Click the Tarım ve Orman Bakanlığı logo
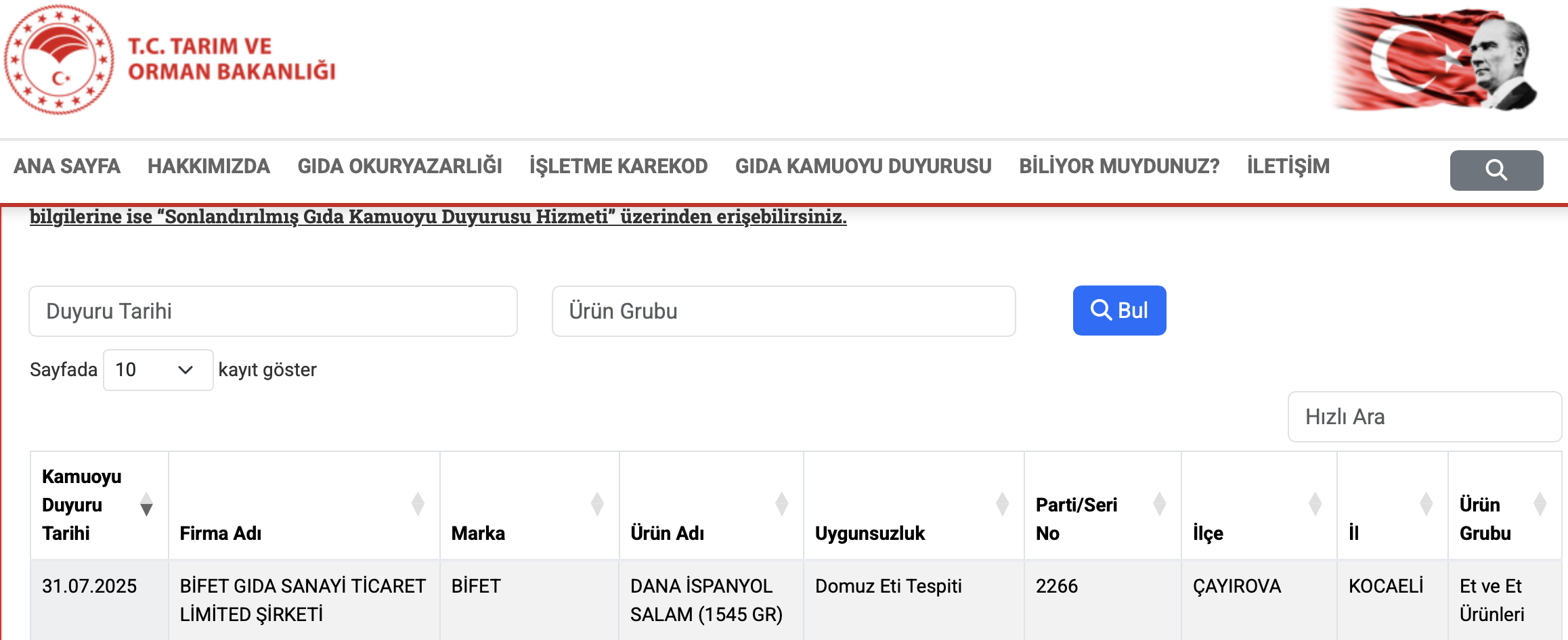Screen dimensions: 1568x640 (x=169, y=60)
